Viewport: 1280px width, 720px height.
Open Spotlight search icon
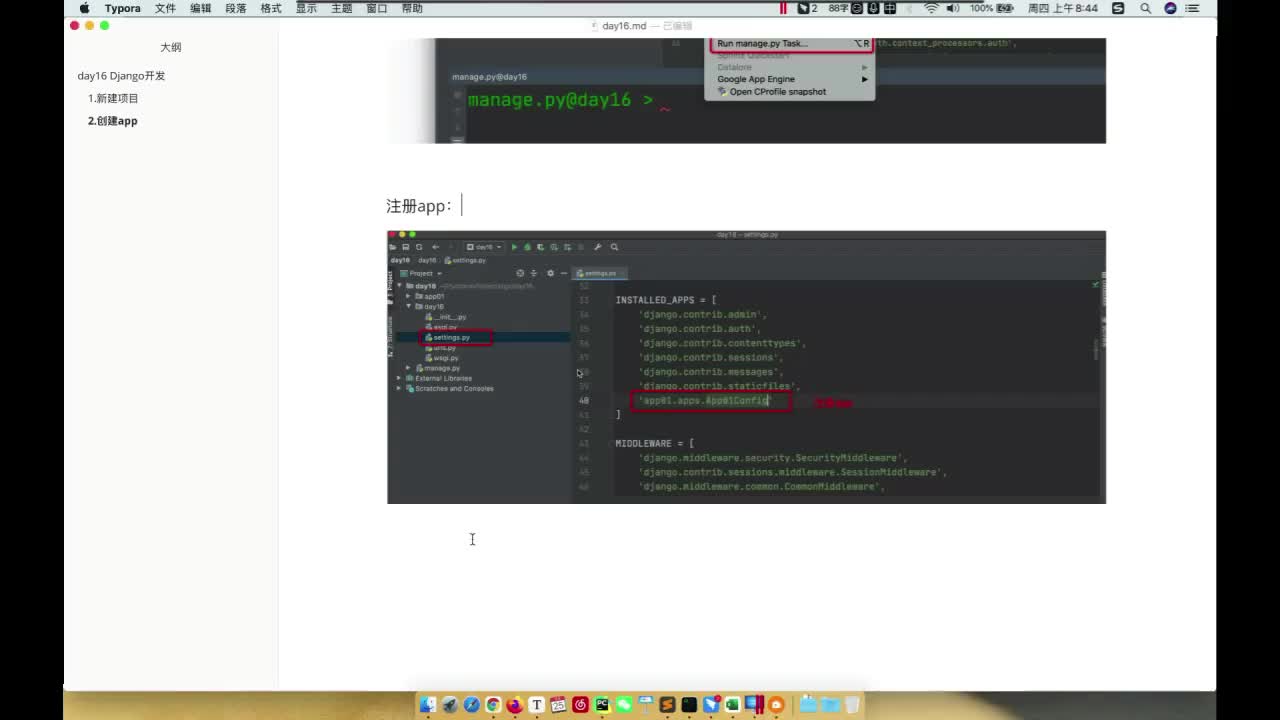pyautogui.click(x=1145, y=8)
